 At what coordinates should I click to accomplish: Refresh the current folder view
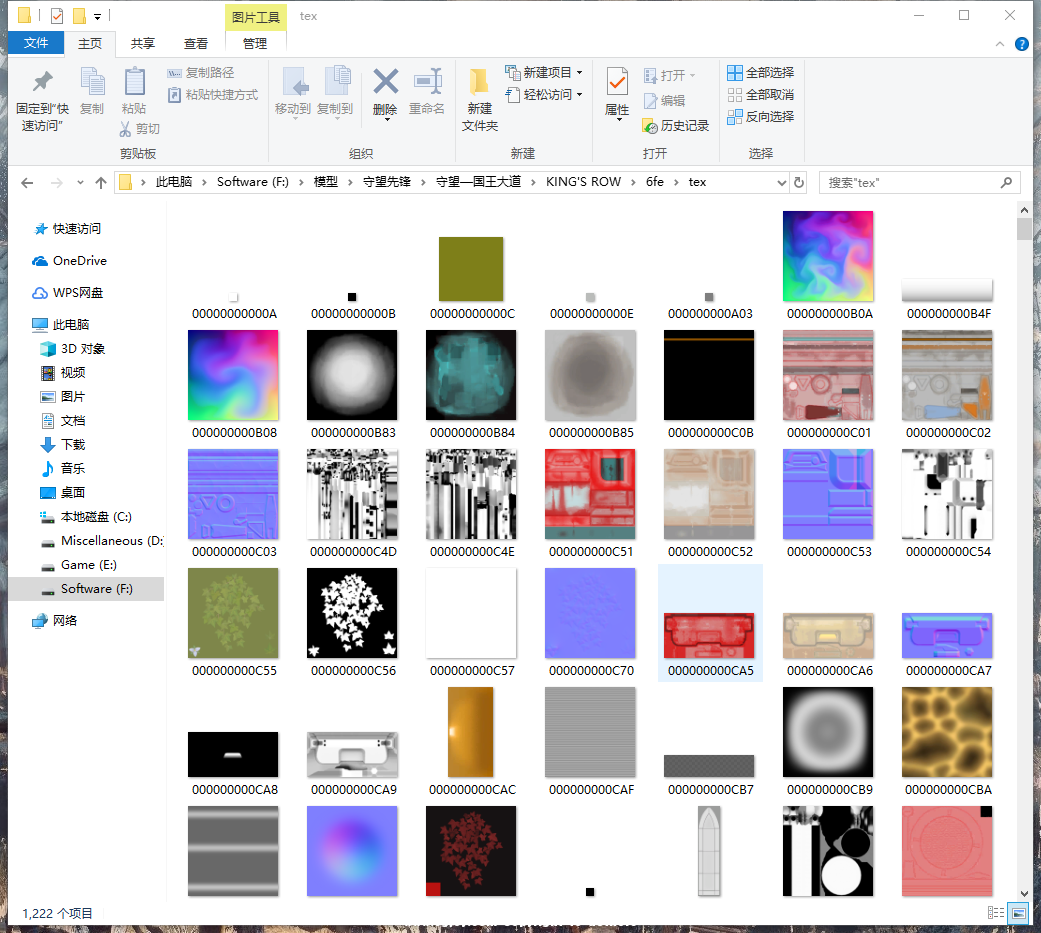(798, 182)
